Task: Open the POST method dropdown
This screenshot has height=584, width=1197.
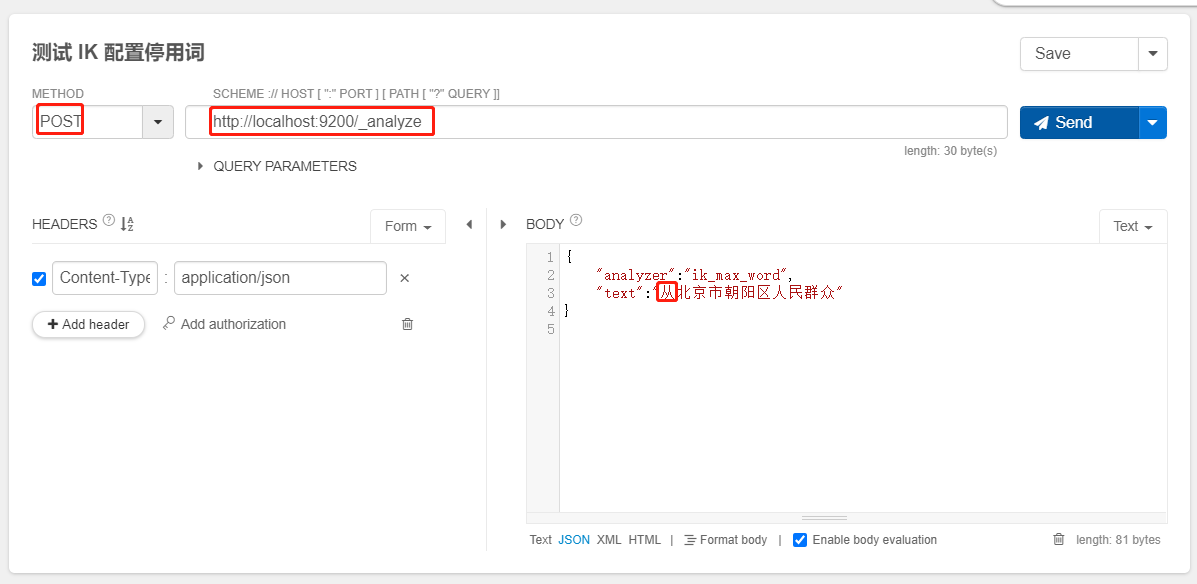Action: (x=158, y=122)
